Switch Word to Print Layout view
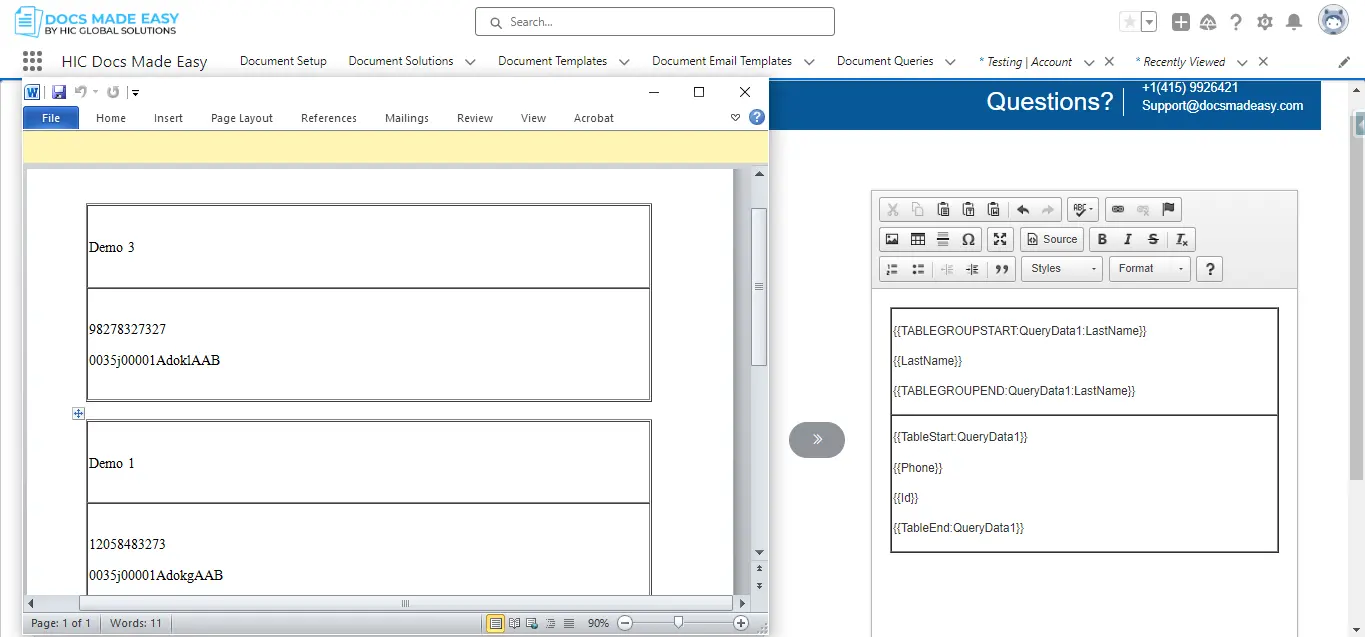The height and width of the screenshot is (637, 1365). click(x=495, y=623)
